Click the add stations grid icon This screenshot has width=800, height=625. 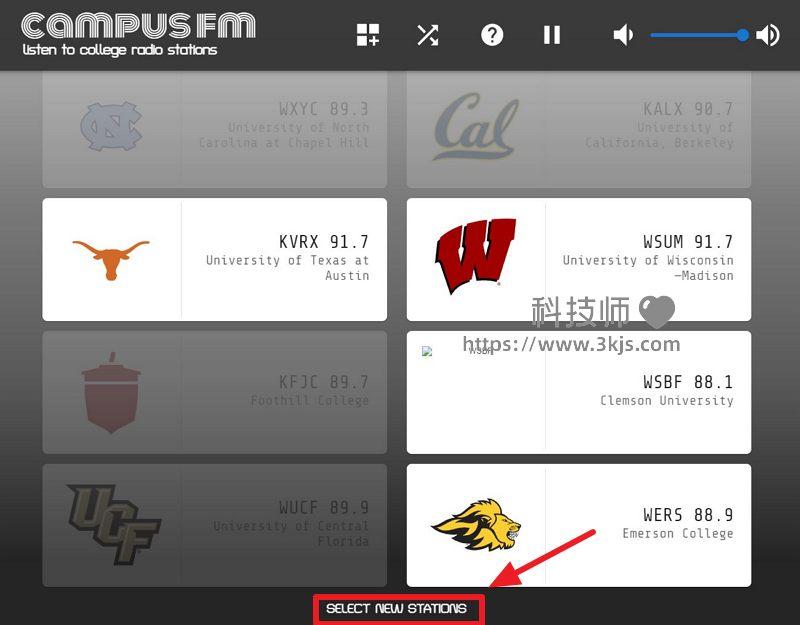(368, 35)
